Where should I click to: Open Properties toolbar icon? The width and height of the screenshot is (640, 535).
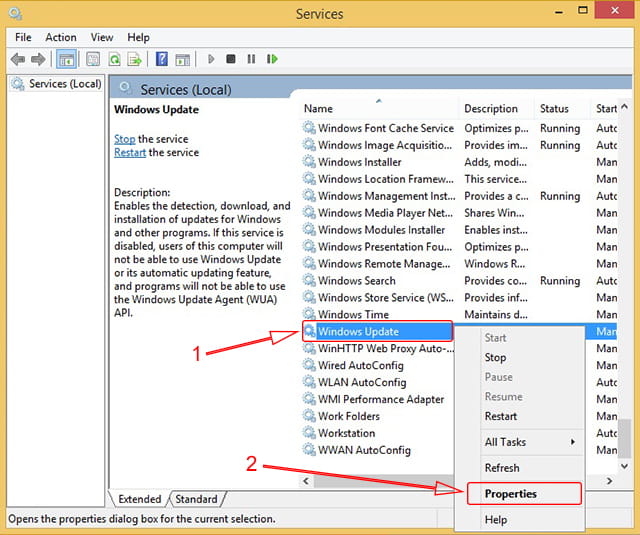click(x=93, y=59)
